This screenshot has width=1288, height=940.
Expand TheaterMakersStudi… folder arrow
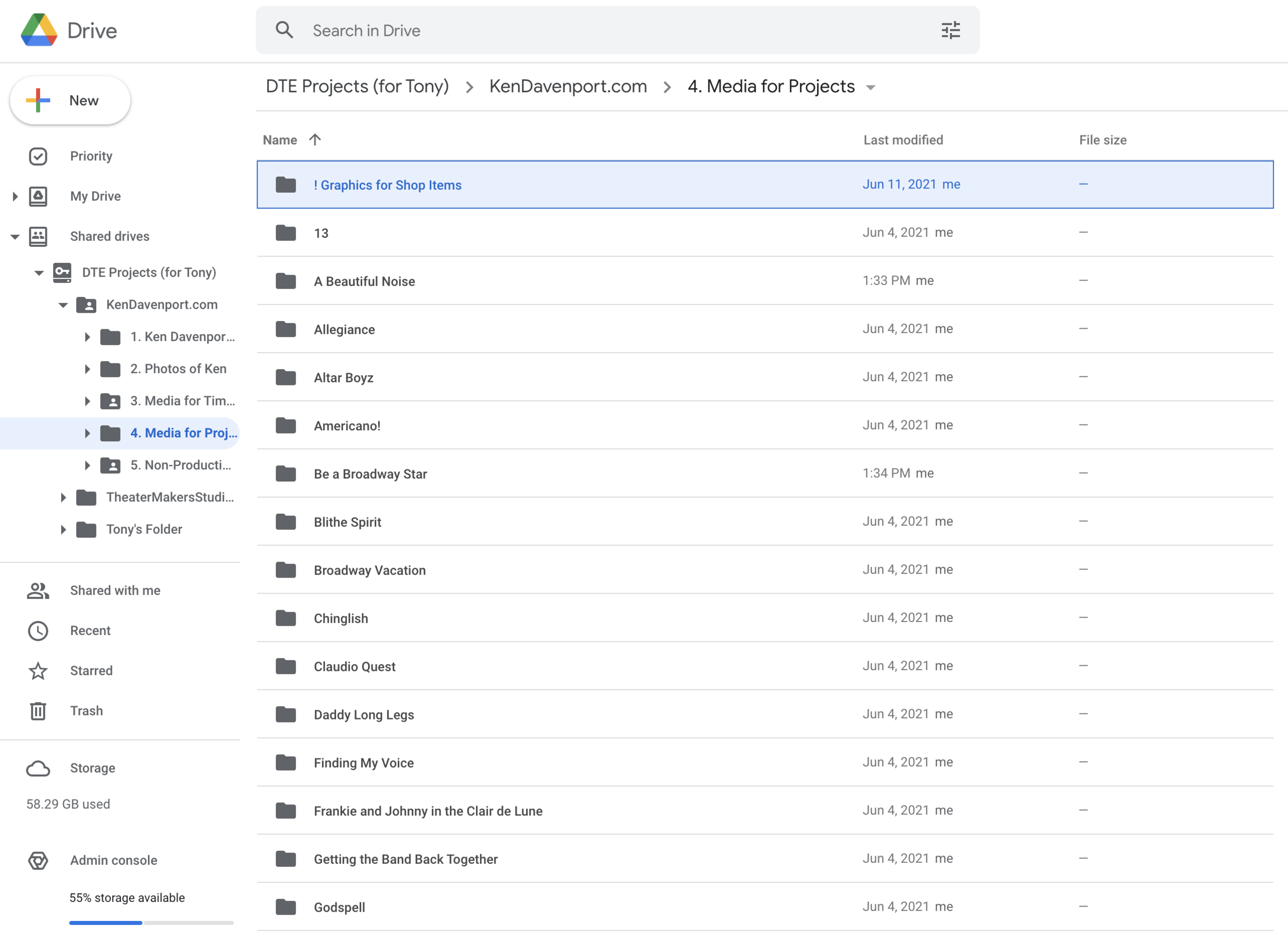63,498
